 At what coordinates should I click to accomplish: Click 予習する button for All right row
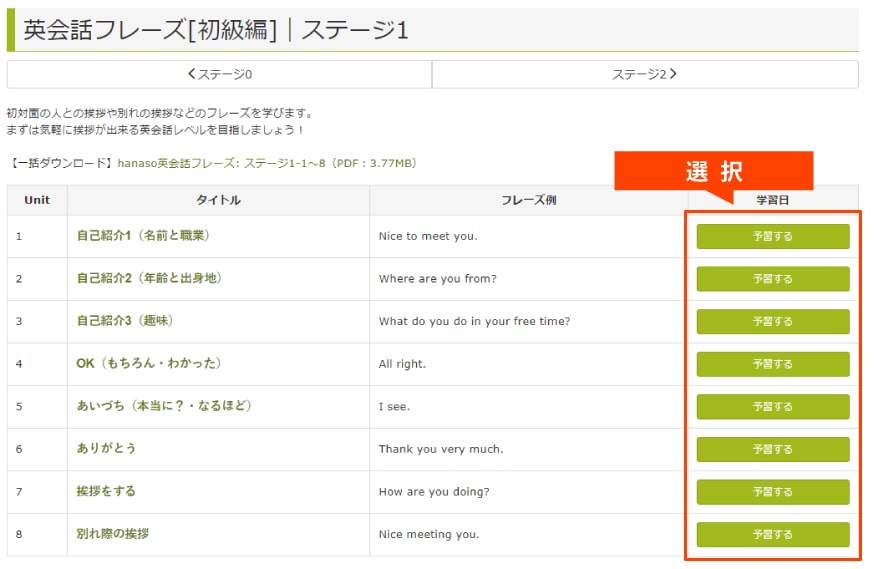(x=773, y=364)
